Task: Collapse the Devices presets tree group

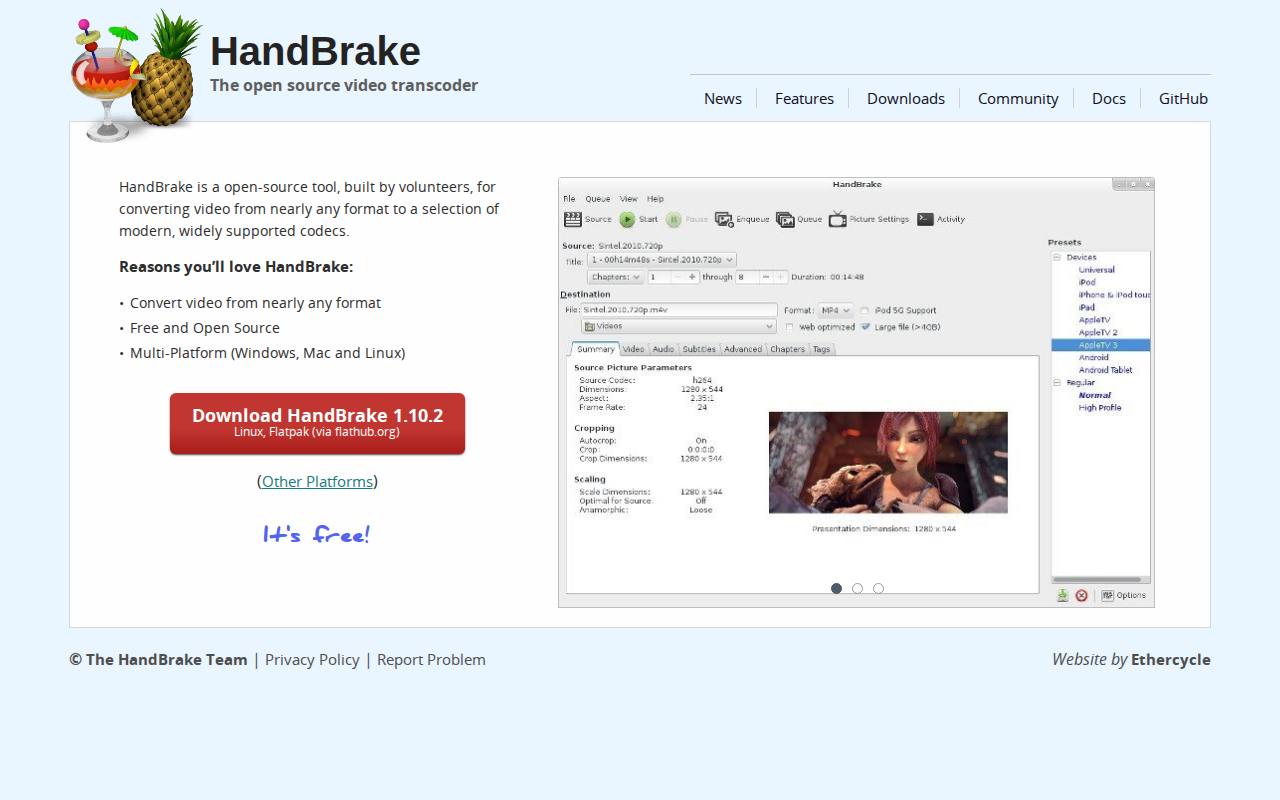Action: pyautogui.click(x=1057, y=258)
